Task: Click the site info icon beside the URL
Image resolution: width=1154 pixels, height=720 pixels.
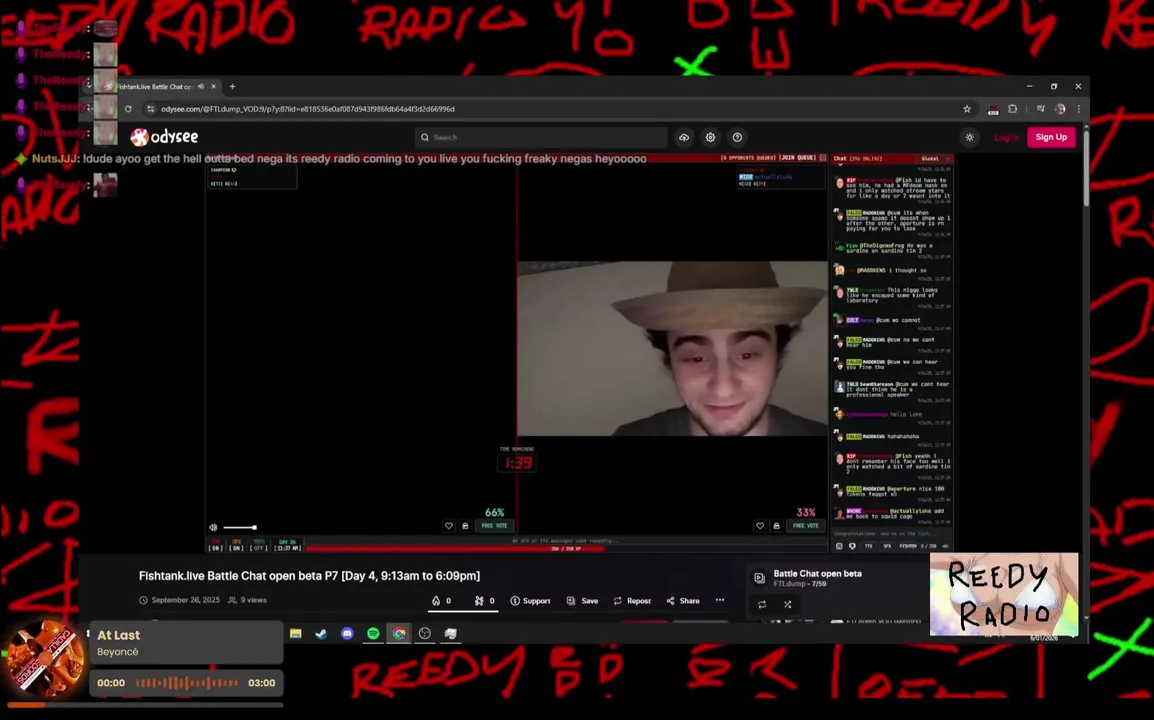Action: pyautogui.click(x=151, y=109)
